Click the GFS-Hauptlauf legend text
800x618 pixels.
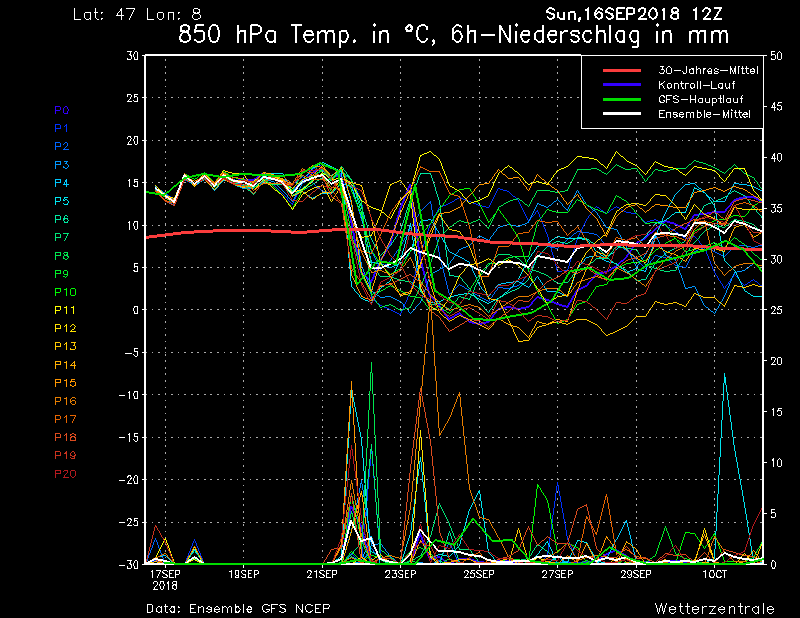point(701,100)
